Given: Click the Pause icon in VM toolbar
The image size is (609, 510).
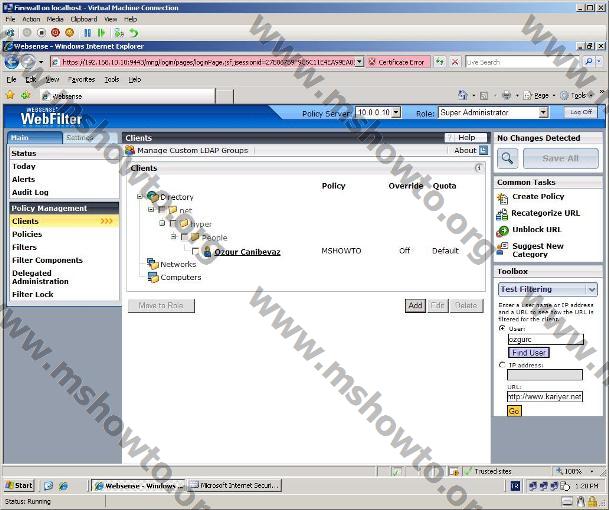Looking at the screenshot, I should [87, 33].
